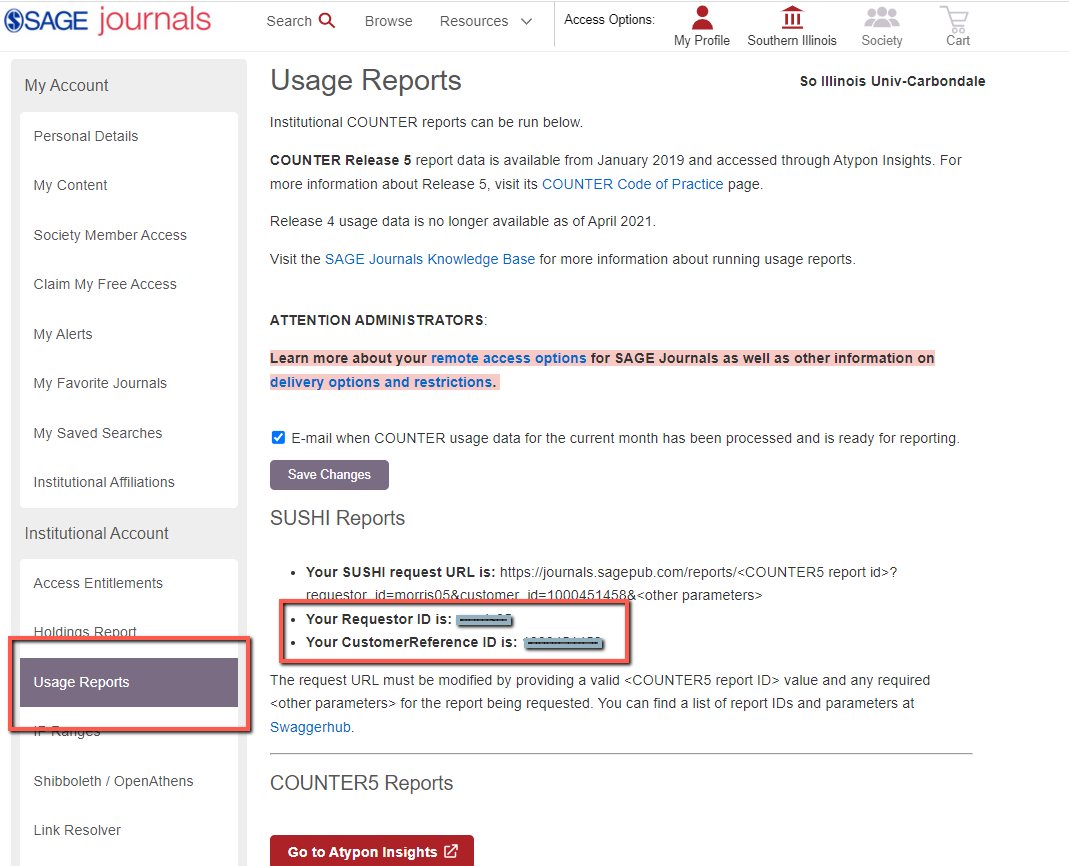1069x866 pixels.
Task: Open Link Resolver settings
Action: pos(77,830)
